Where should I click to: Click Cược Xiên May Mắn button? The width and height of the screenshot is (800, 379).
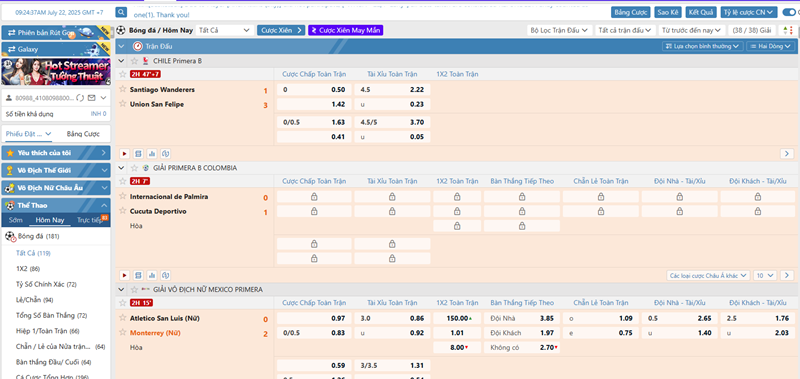pyautogui.click(x=345, y=31)
